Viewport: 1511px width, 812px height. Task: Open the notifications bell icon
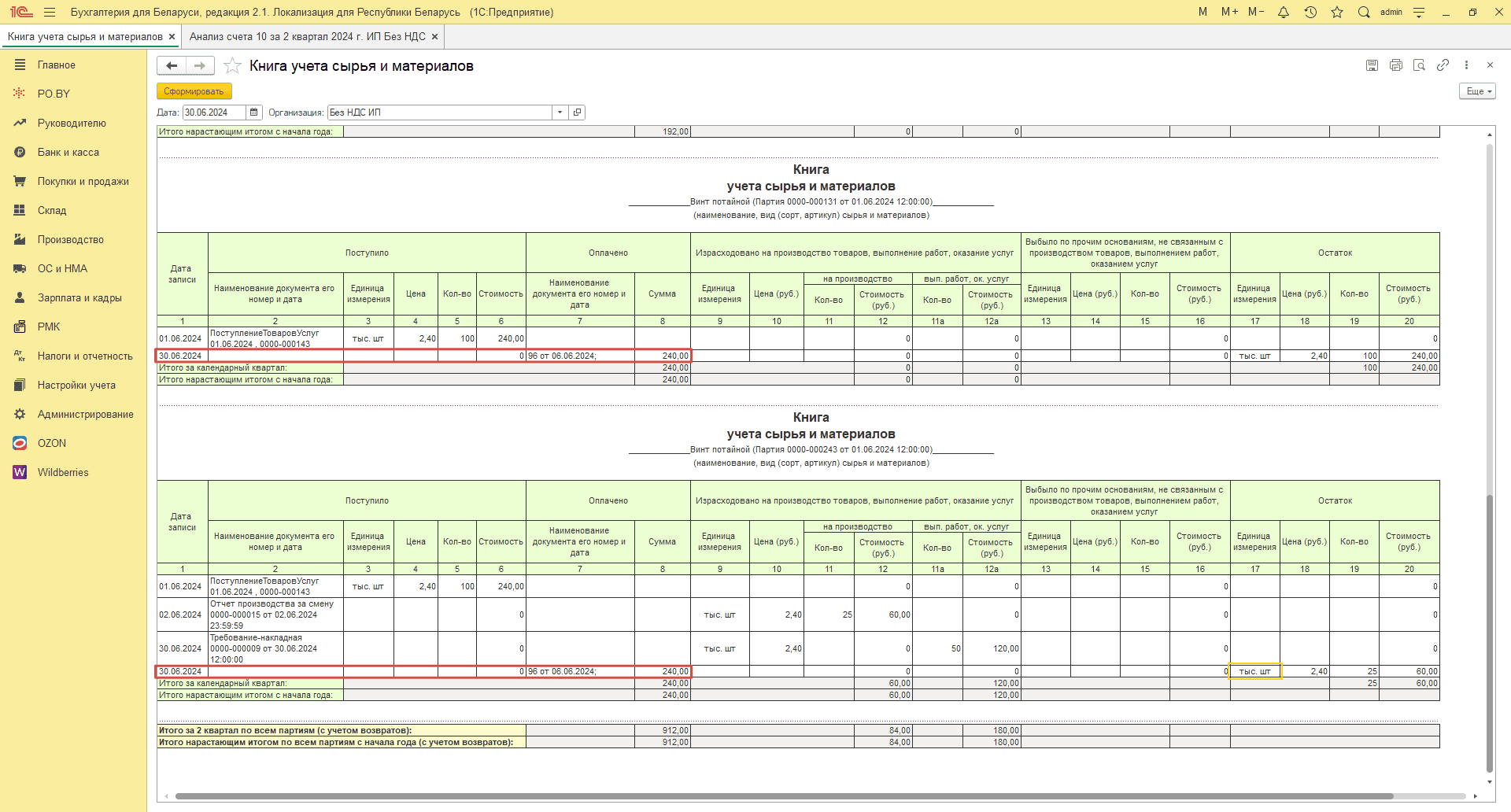tap(1284, 13)
